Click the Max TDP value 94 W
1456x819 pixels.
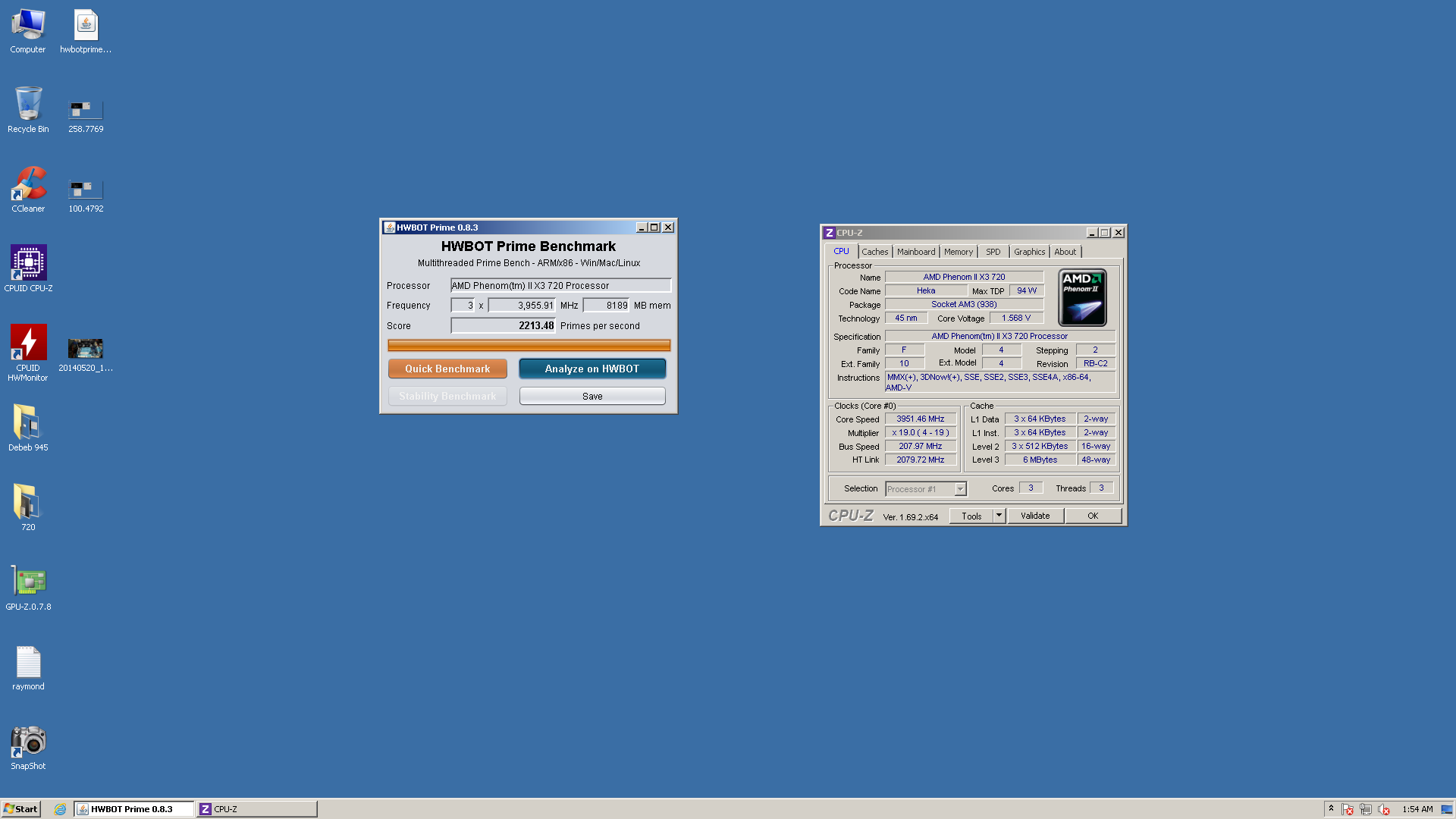(x=1027, y=290)
